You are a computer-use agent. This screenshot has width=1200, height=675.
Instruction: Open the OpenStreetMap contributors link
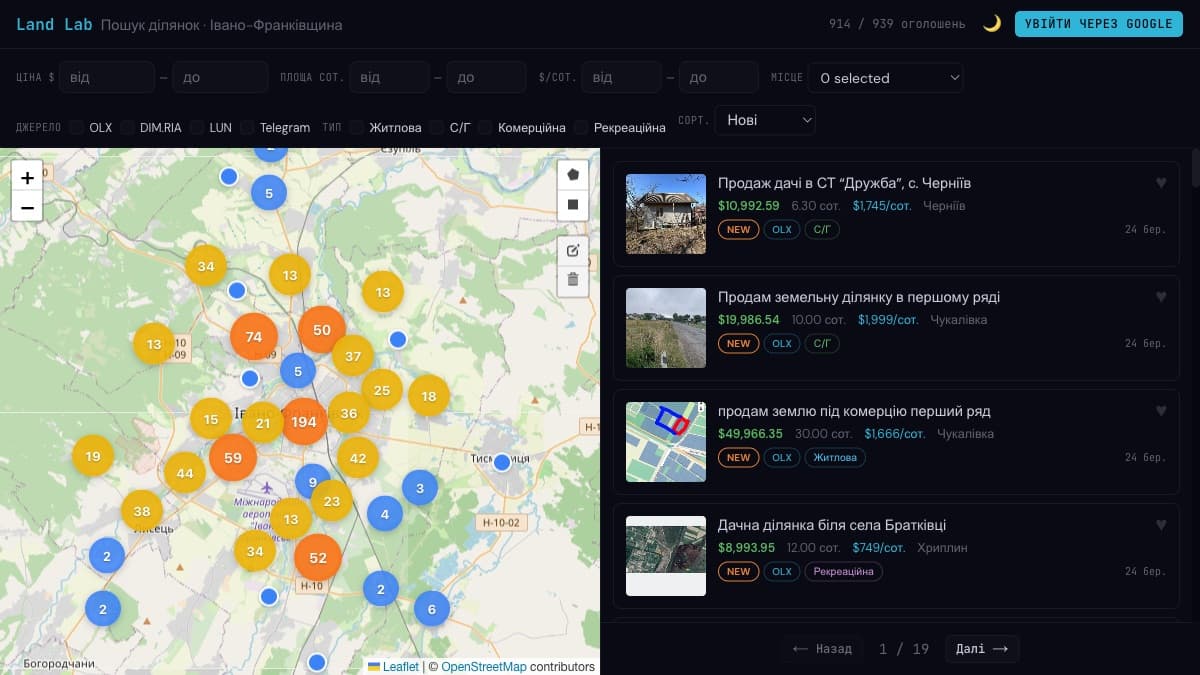[x=484, y=667]
